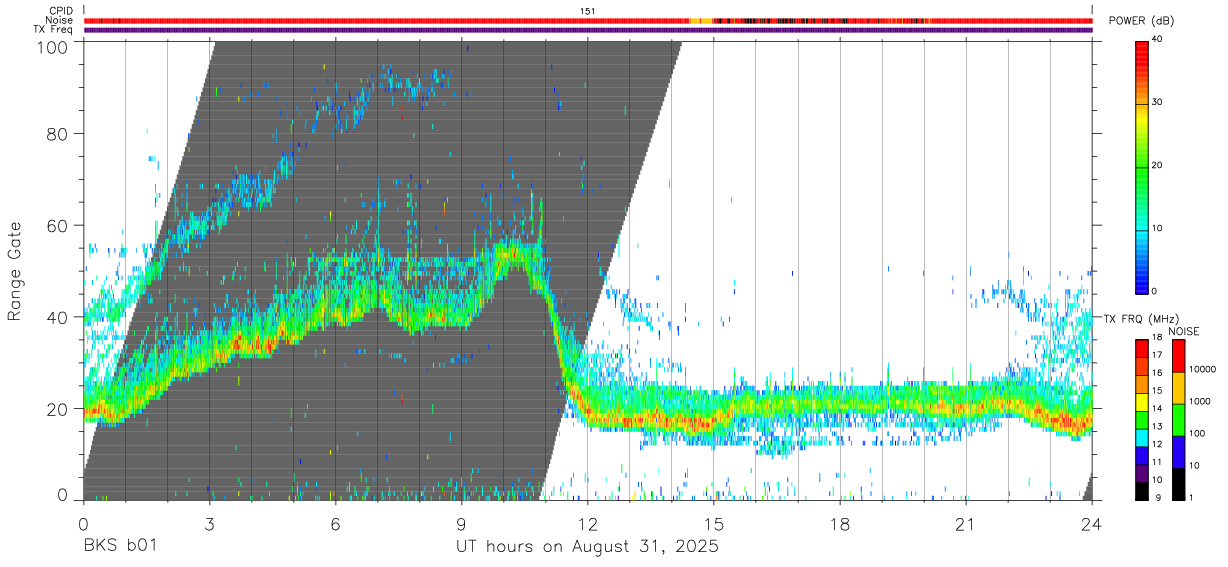This screenshot has width=1228, height=567.
Task: Click the x-axis hour label 15
Action: (x=714, y=524)
